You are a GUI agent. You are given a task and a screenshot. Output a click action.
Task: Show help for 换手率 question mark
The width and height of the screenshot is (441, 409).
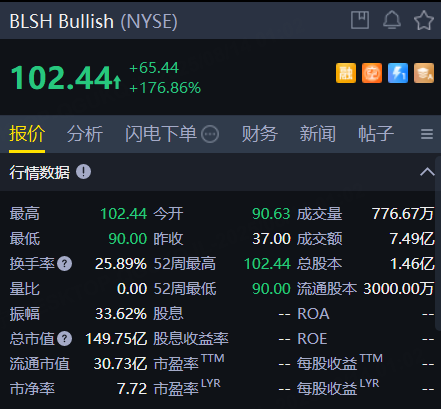coord(64,264)
